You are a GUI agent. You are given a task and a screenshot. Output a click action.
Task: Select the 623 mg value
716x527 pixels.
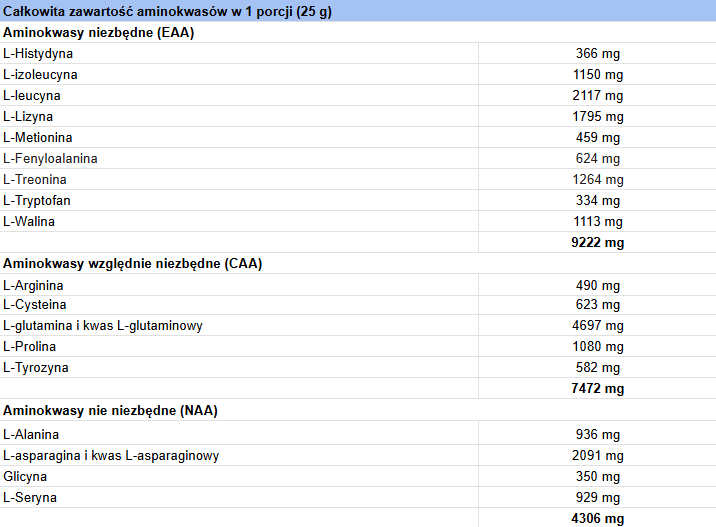[x=598, y=305]
